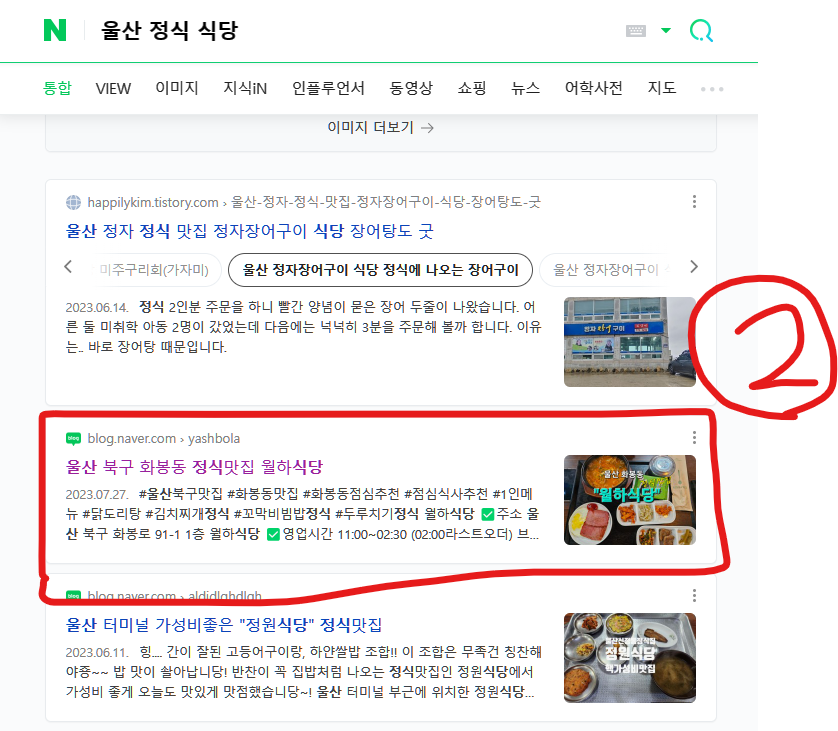Open the 지식iN tab
Screen dimensions: 838x731
point(245,88)
